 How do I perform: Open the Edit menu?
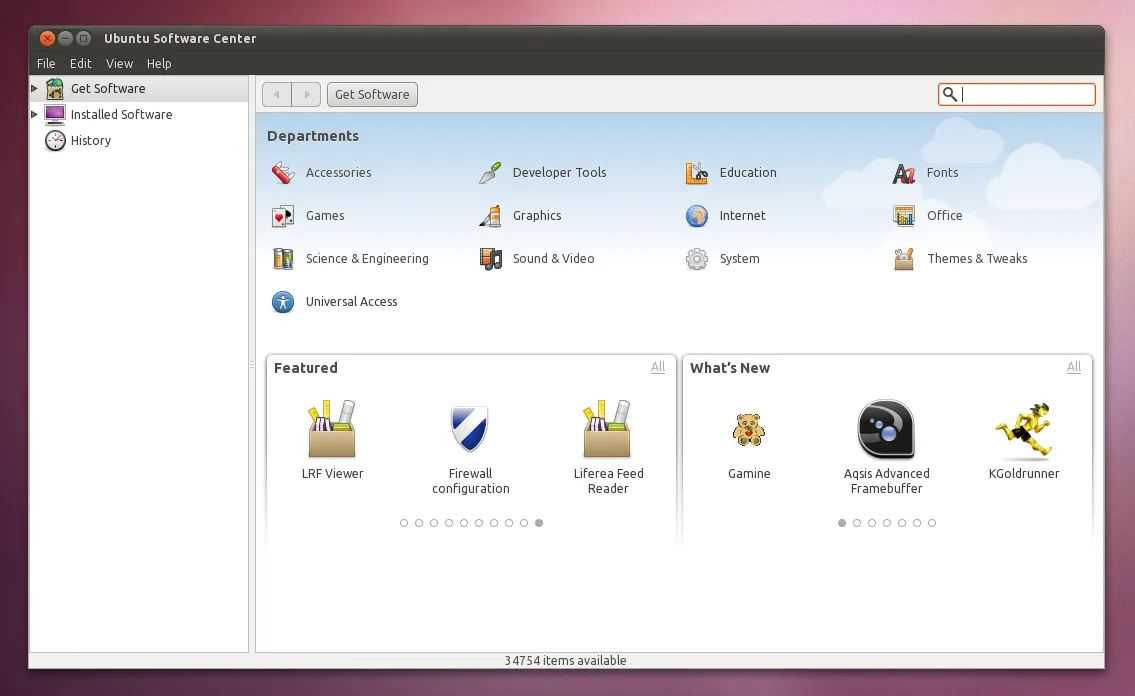80,64
